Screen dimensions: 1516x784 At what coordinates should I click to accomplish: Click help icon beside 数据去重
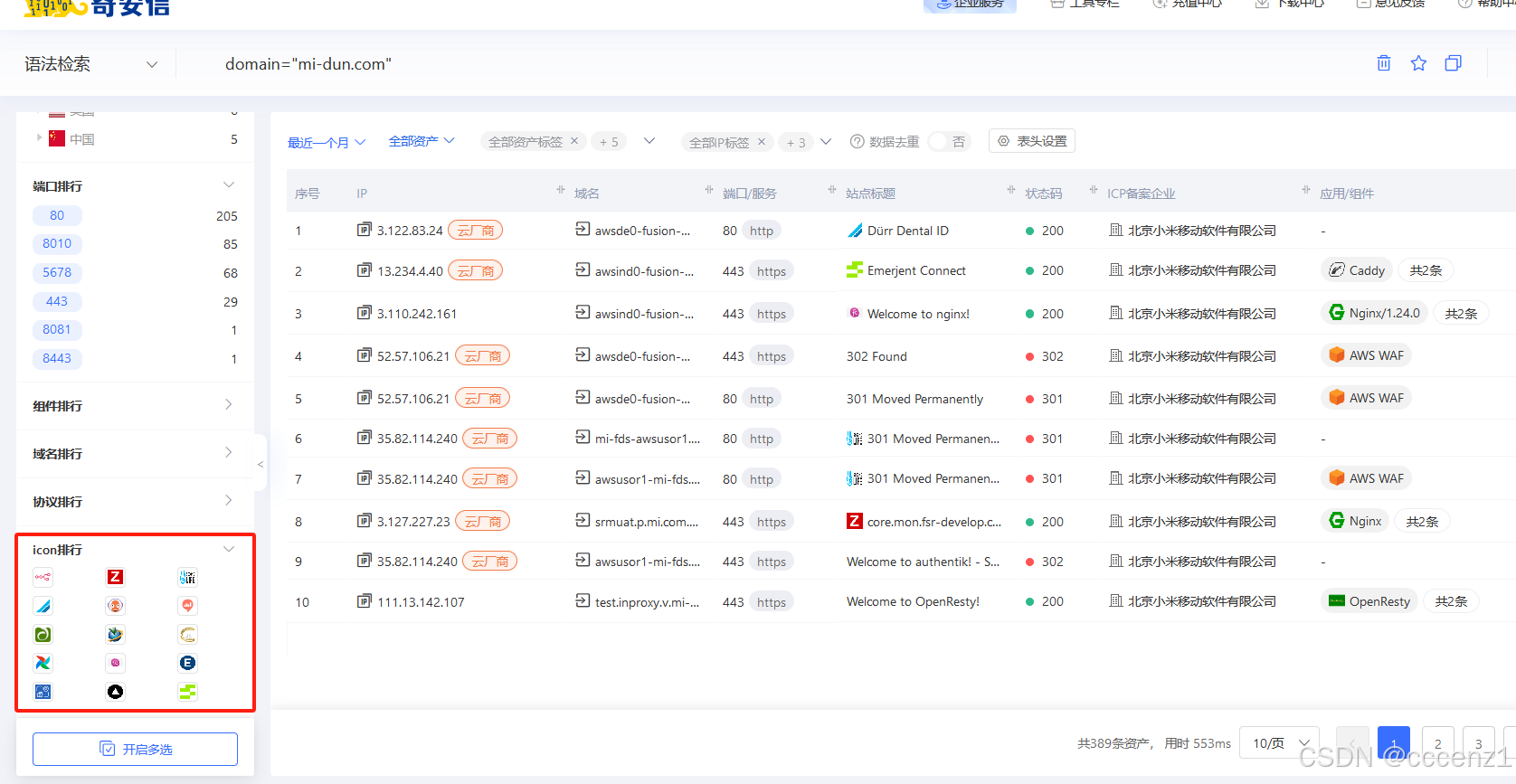pyautogui.click(x=857, y=142)
